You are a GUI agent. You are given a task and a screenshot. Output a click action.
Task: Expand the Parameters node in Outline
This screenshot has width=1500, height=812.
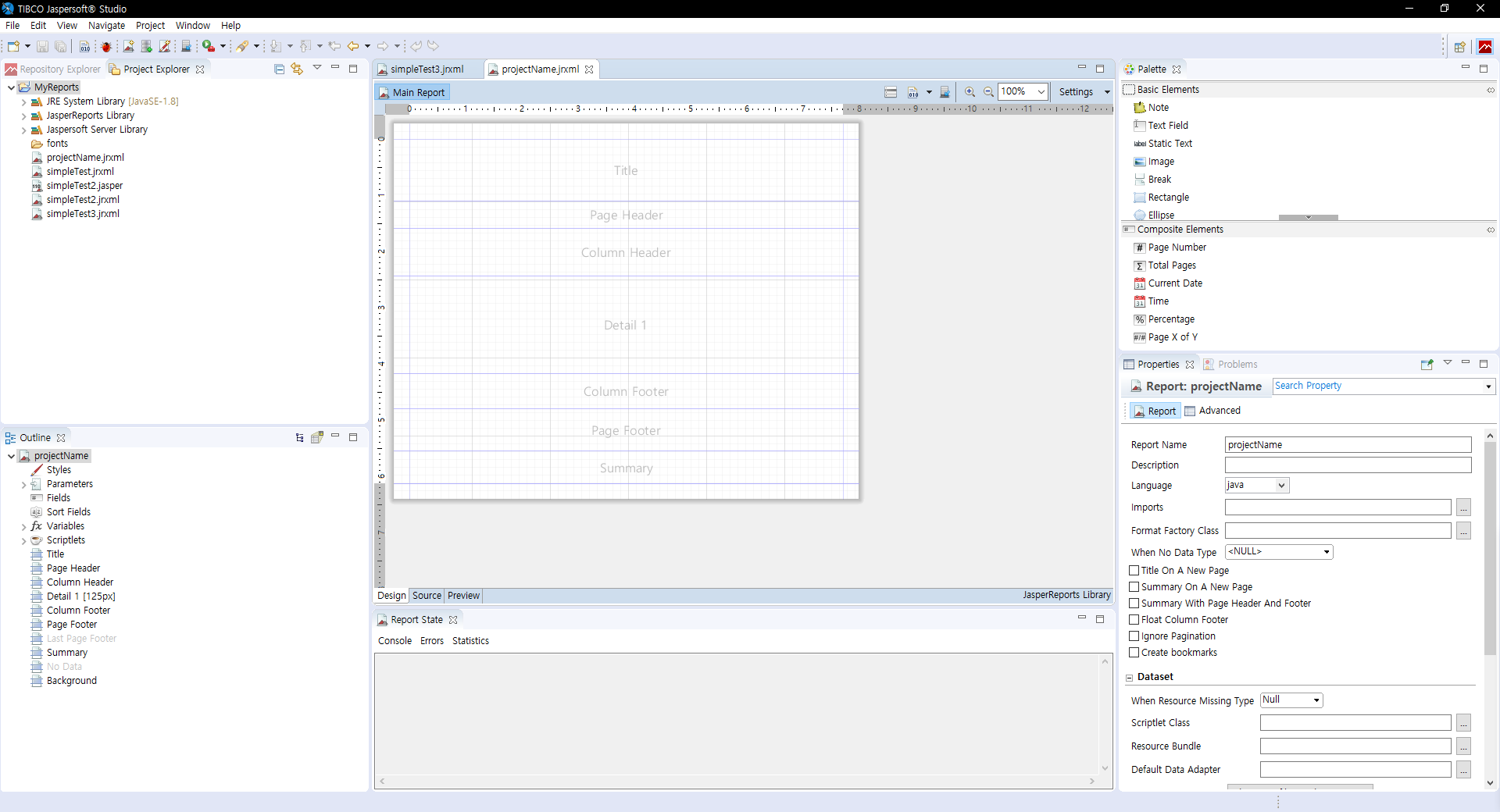pos(23,485)
